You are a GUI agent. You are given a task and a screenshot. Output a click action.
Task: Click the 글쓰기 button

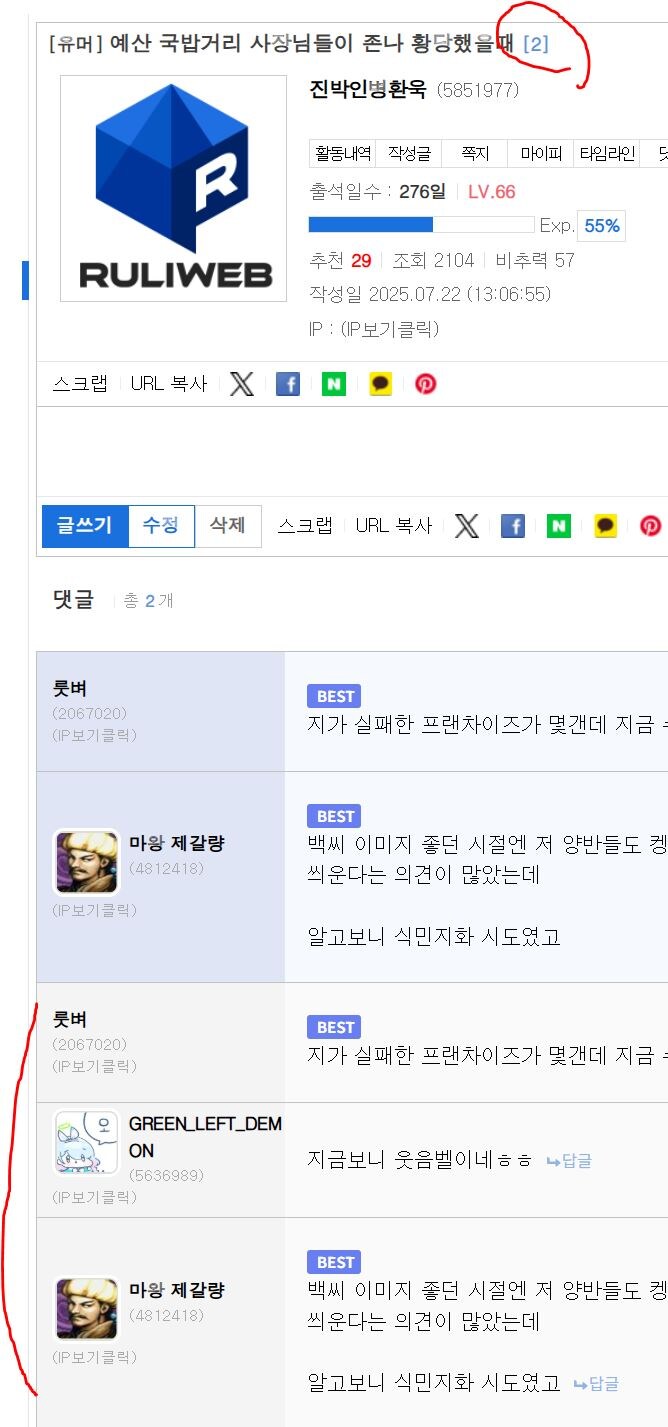(x=85, y=526)
